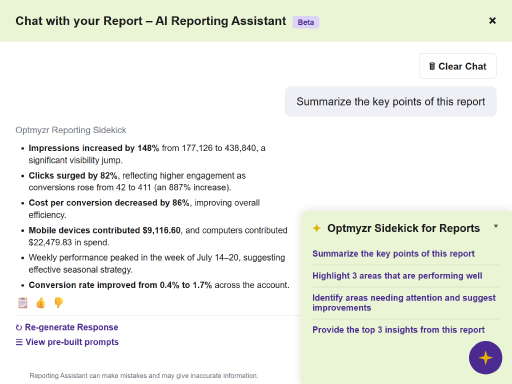512x384 pixels.
Task: Click the disclaimer 'Reporting Assistant can make mistakes'
Action: pos(144,376)
